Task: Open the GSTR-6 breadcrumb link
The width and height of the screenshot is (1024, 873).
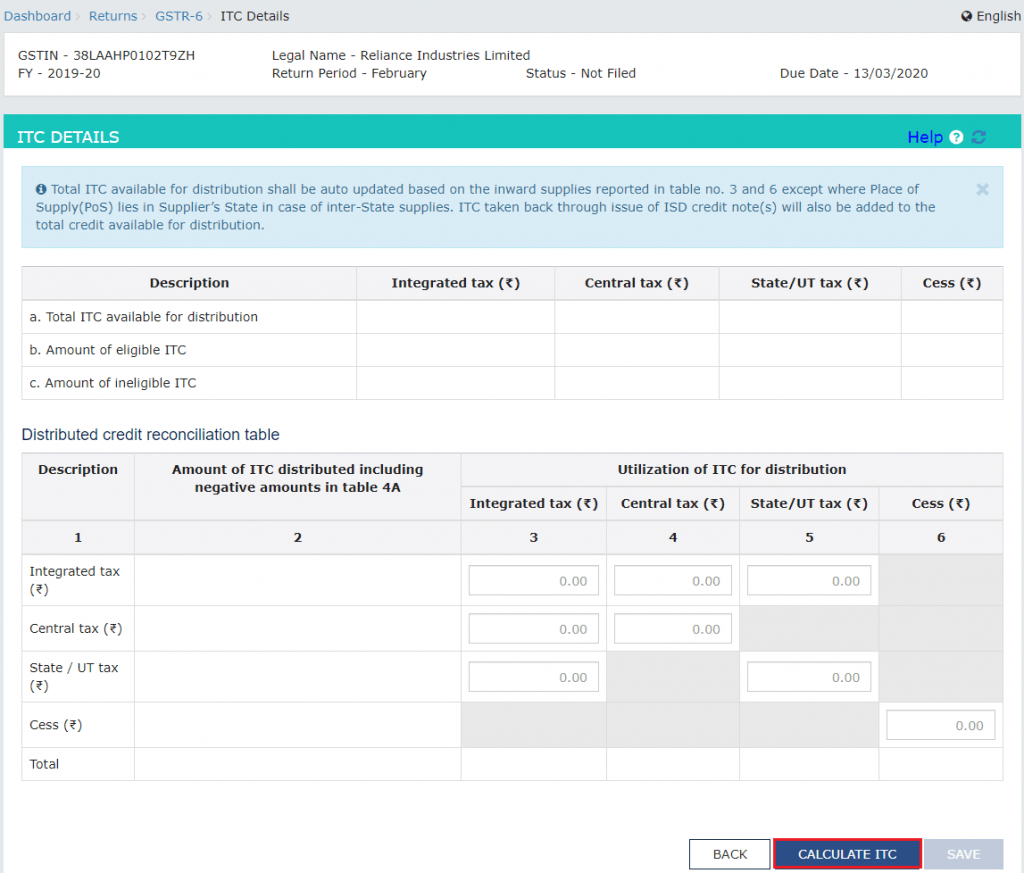Action: point(179,16)
